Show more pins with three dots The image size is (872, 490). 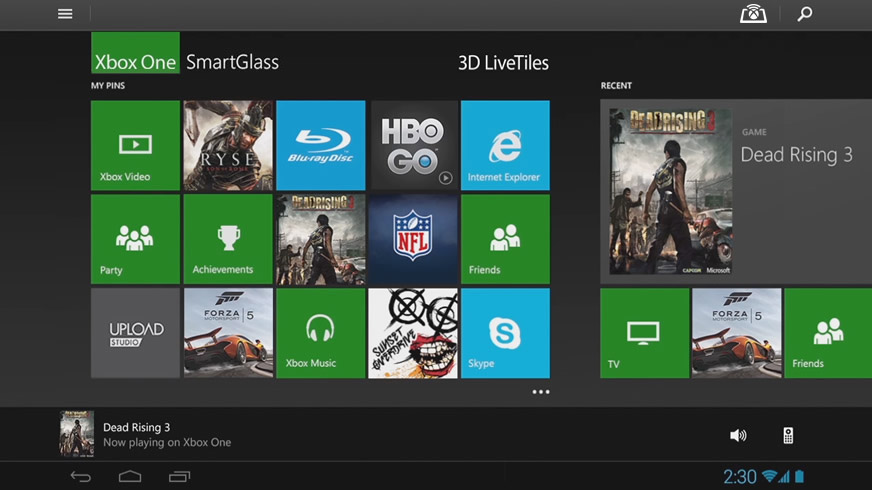coord(541,392)
